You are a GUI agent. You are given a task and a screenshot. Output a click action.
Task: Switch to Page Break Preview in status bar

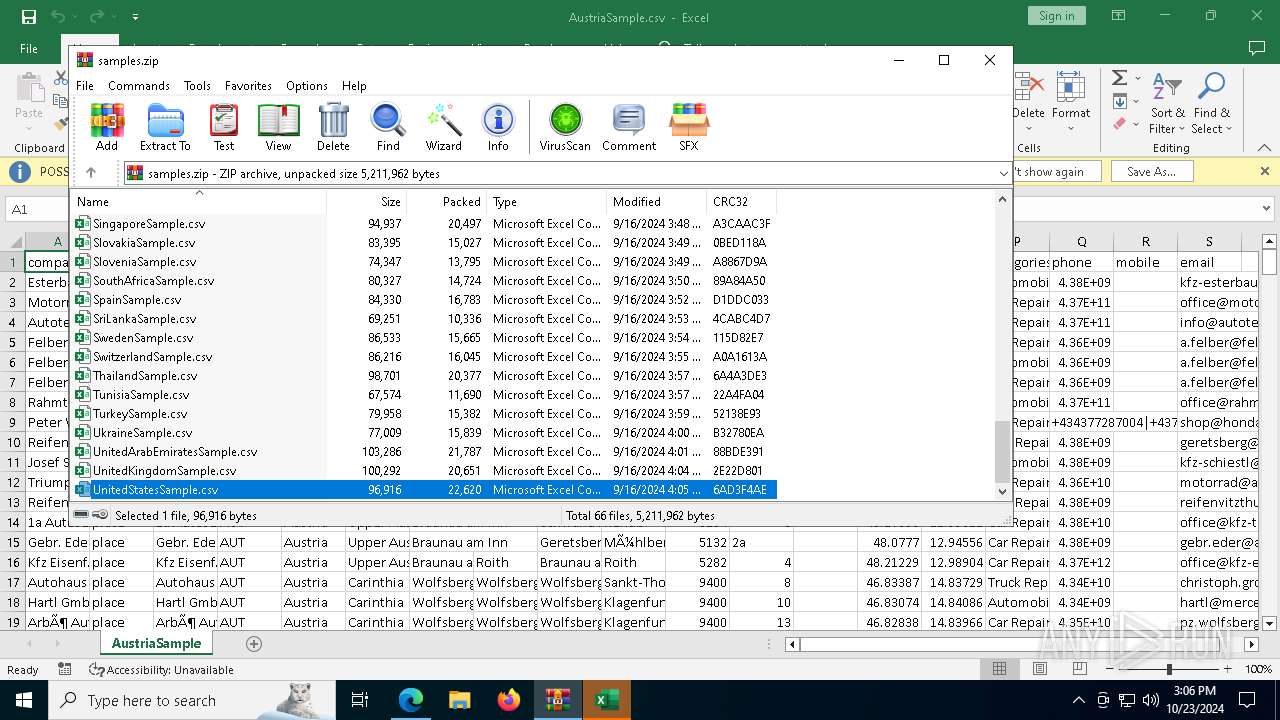pos(1079,669)
